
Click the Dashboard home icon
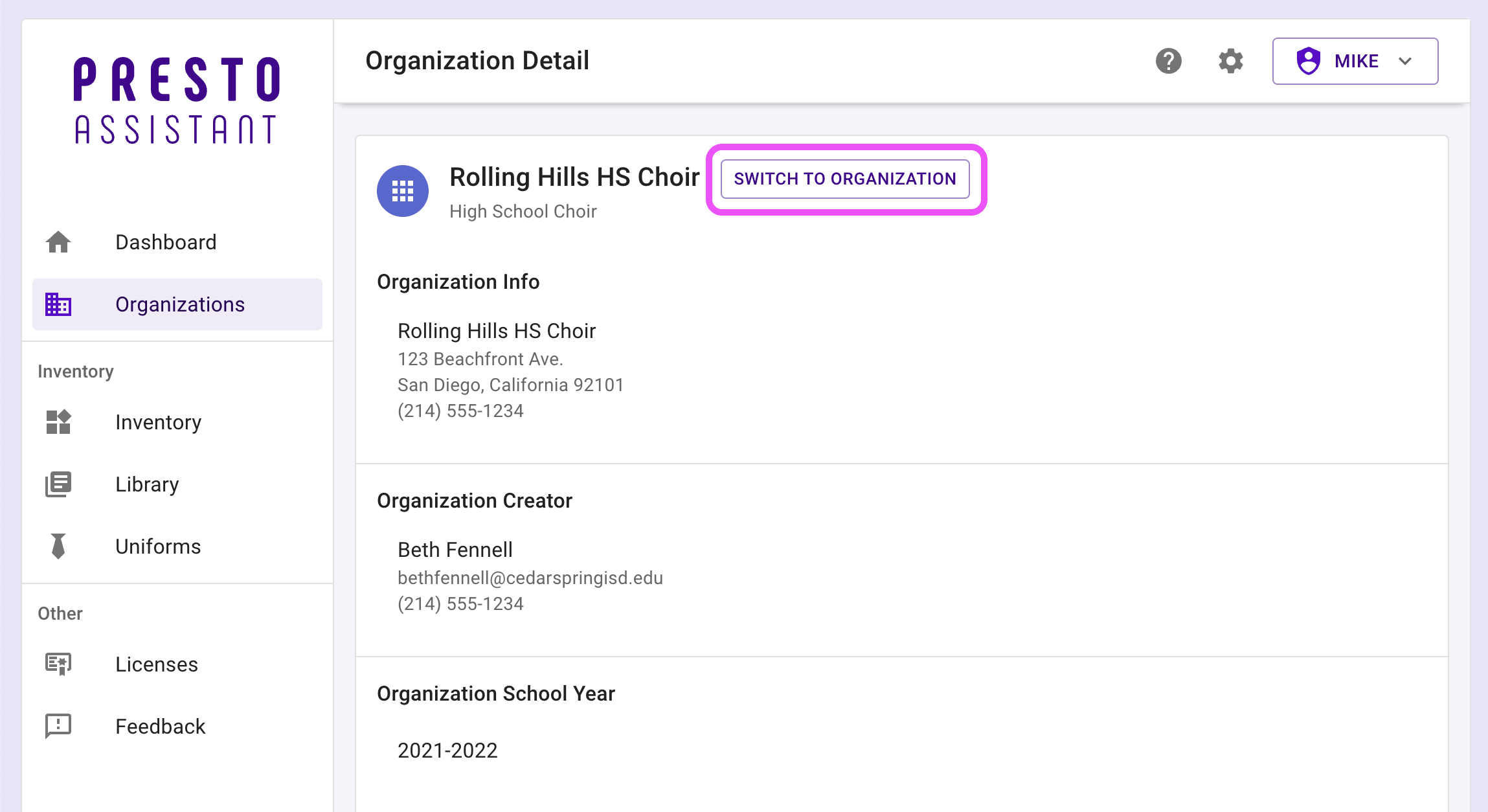click(58, 242)
